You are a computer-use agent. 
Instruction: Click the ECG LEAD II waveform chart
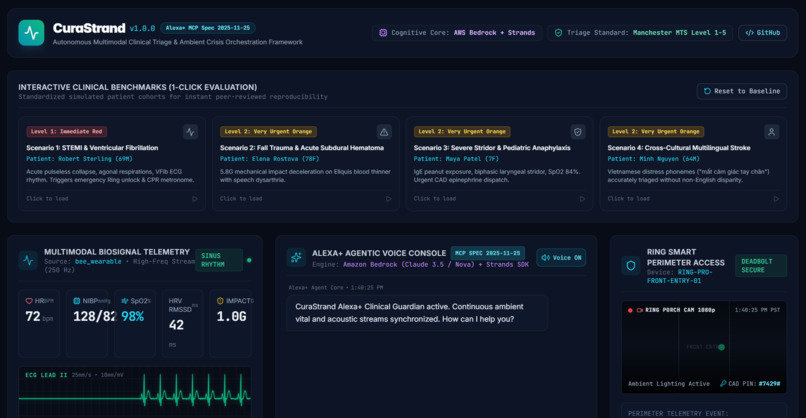coord(135,393)
